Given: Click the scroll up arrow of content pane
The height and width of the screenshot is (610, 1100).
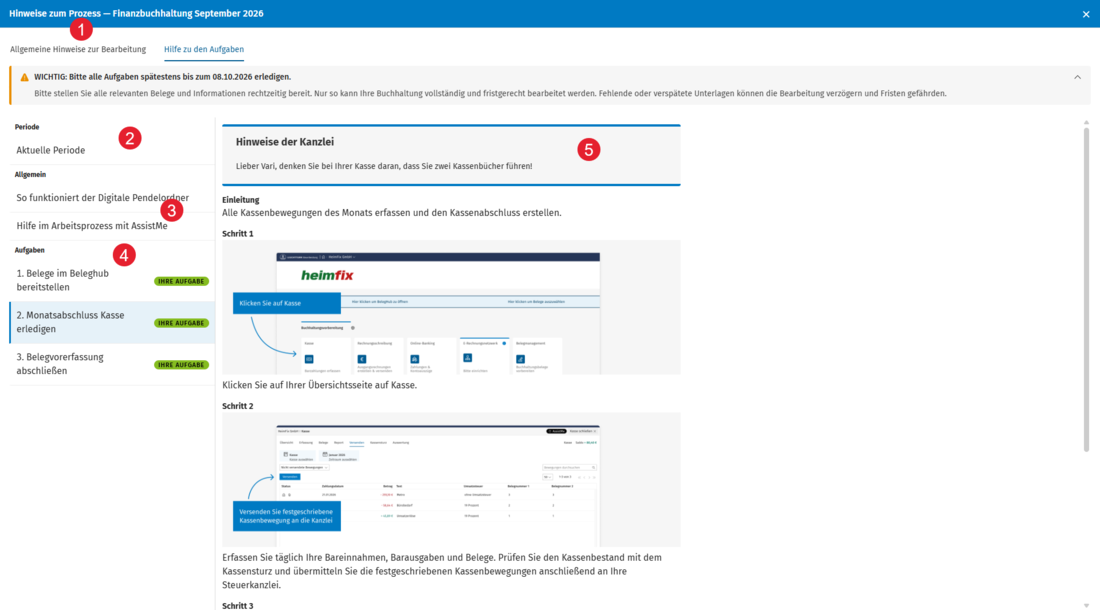Looking at the screenshot, I should tap(1086, 123).
